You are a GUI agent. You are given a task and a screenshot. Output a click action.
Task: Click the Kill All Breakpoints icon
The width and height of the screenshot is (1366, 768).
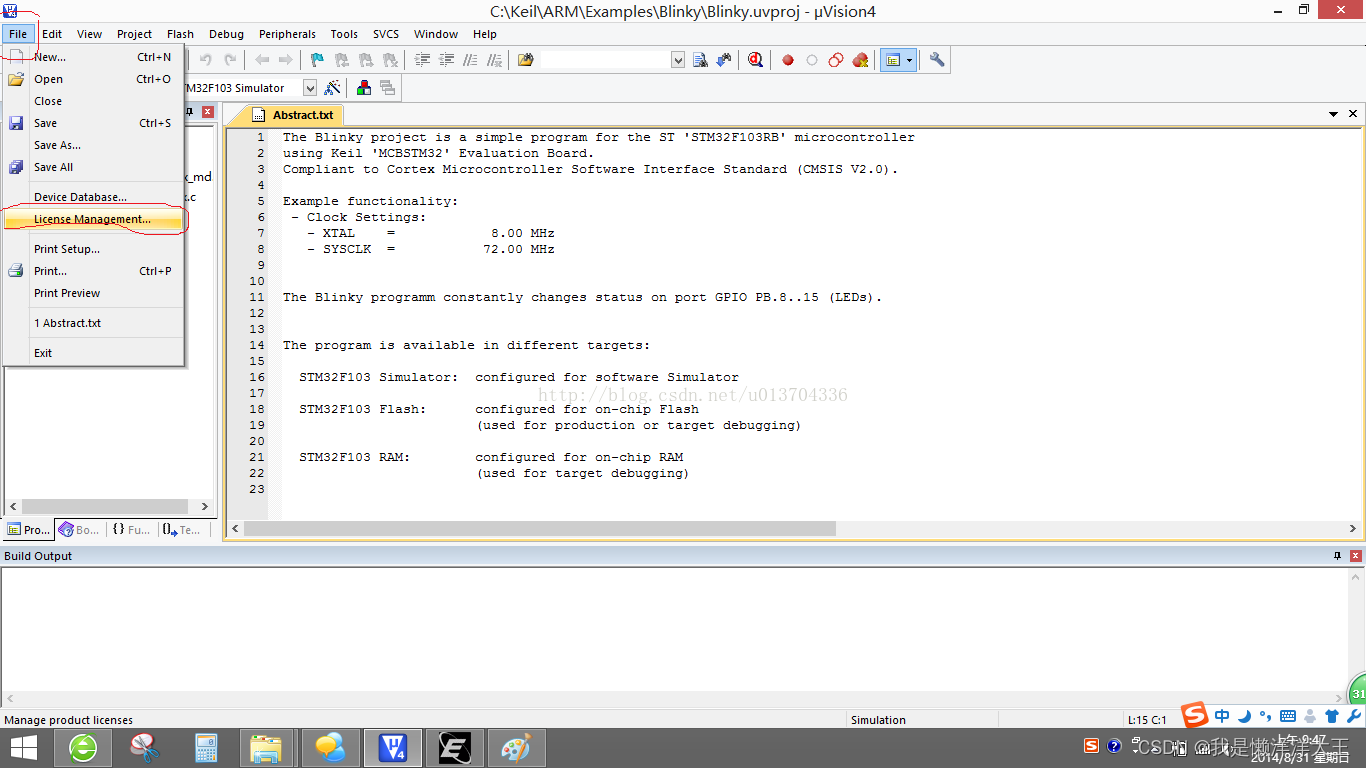pos(860,60)
